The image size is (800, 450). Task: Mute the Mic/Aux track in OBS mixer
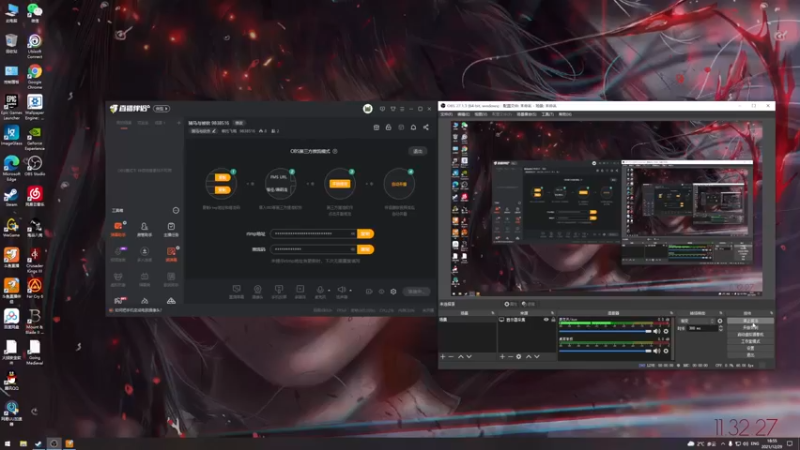pos(657,332)
